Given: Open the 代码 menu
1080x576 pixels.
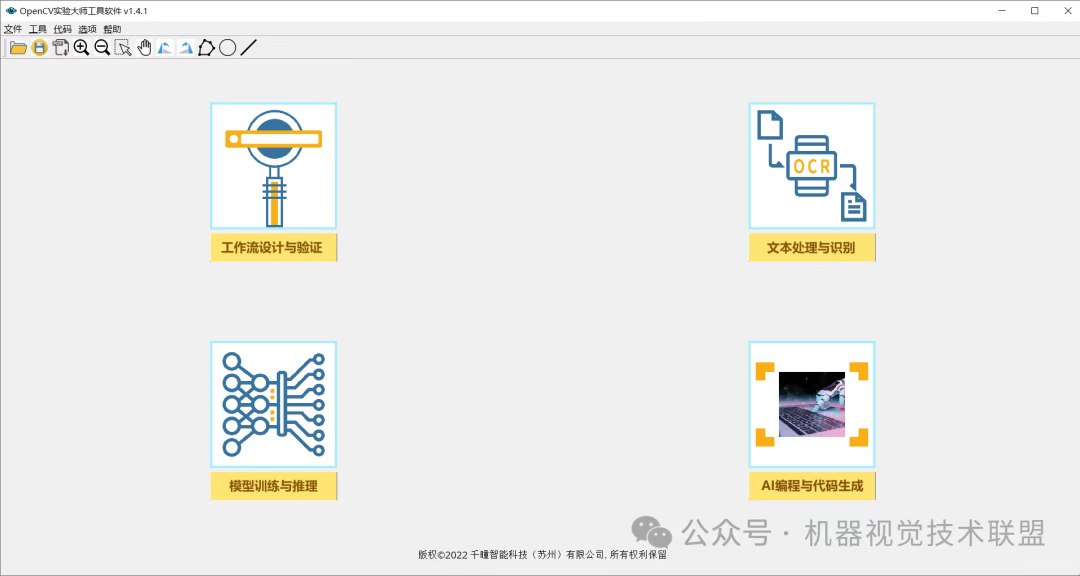Looking at the screenshot, I should pos(63,28).
